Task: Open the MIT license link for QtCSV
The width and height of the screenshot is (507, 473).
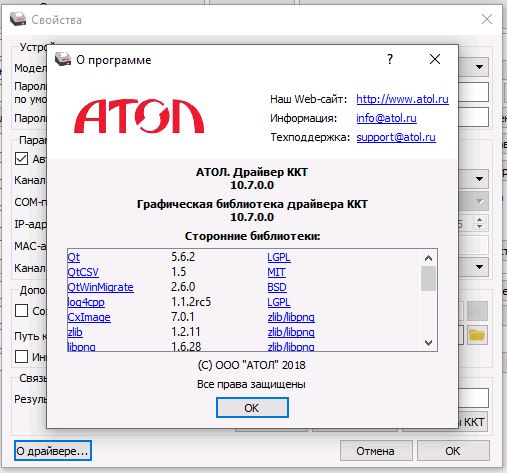Action: (x=276, y=272)
